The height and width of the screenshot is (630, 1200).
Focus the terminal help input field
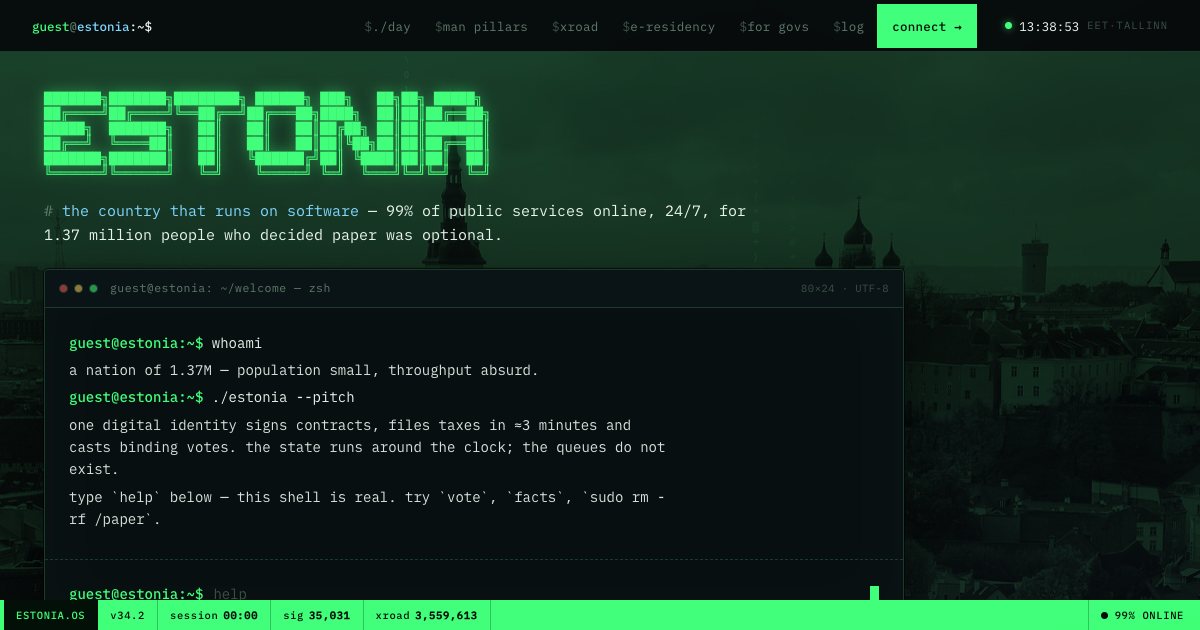[x=539, y=593]
